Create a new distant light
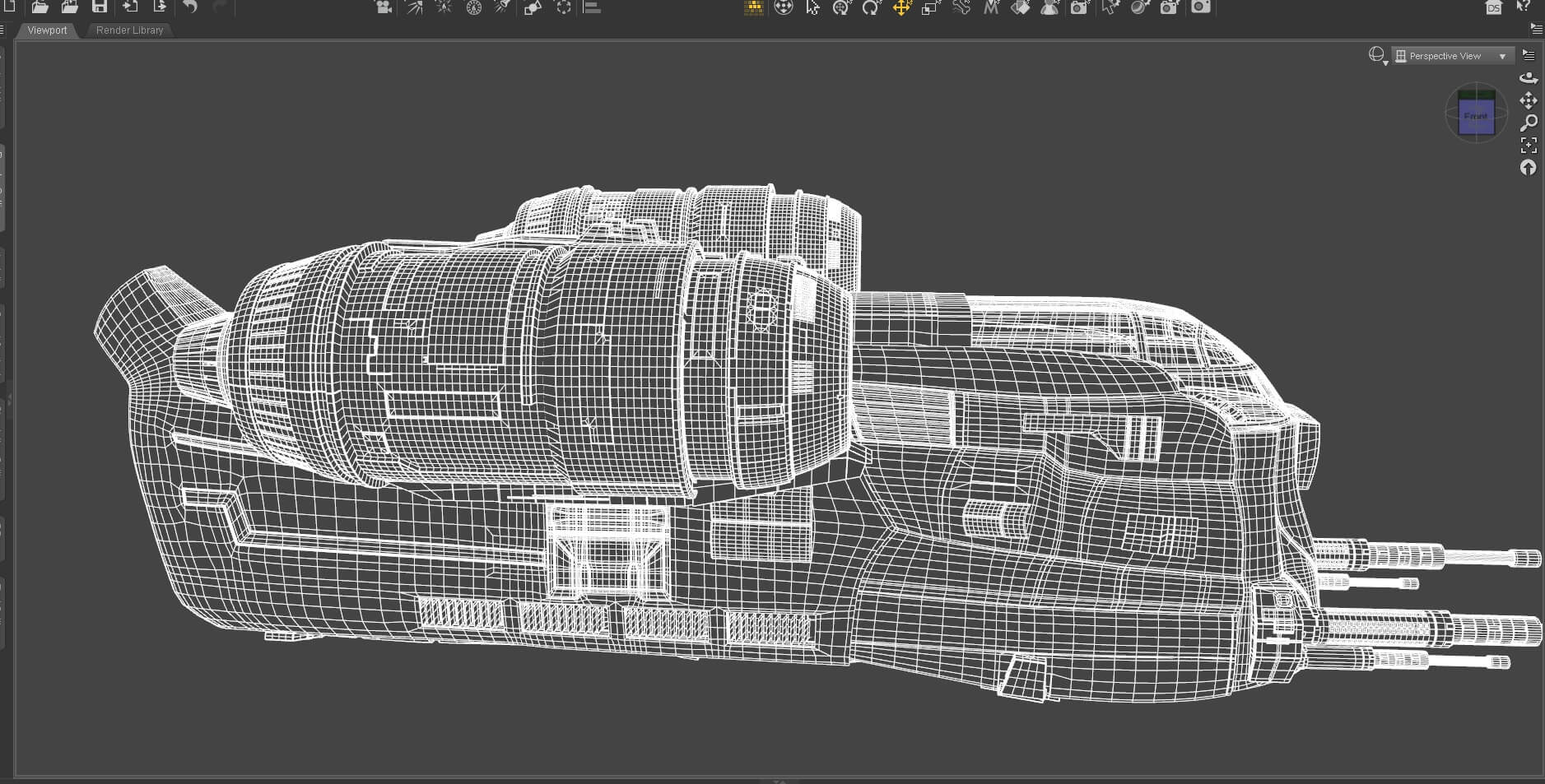The width and height of the screenshot is (1545, 784). pyautogui.click(x=414, y=7)
